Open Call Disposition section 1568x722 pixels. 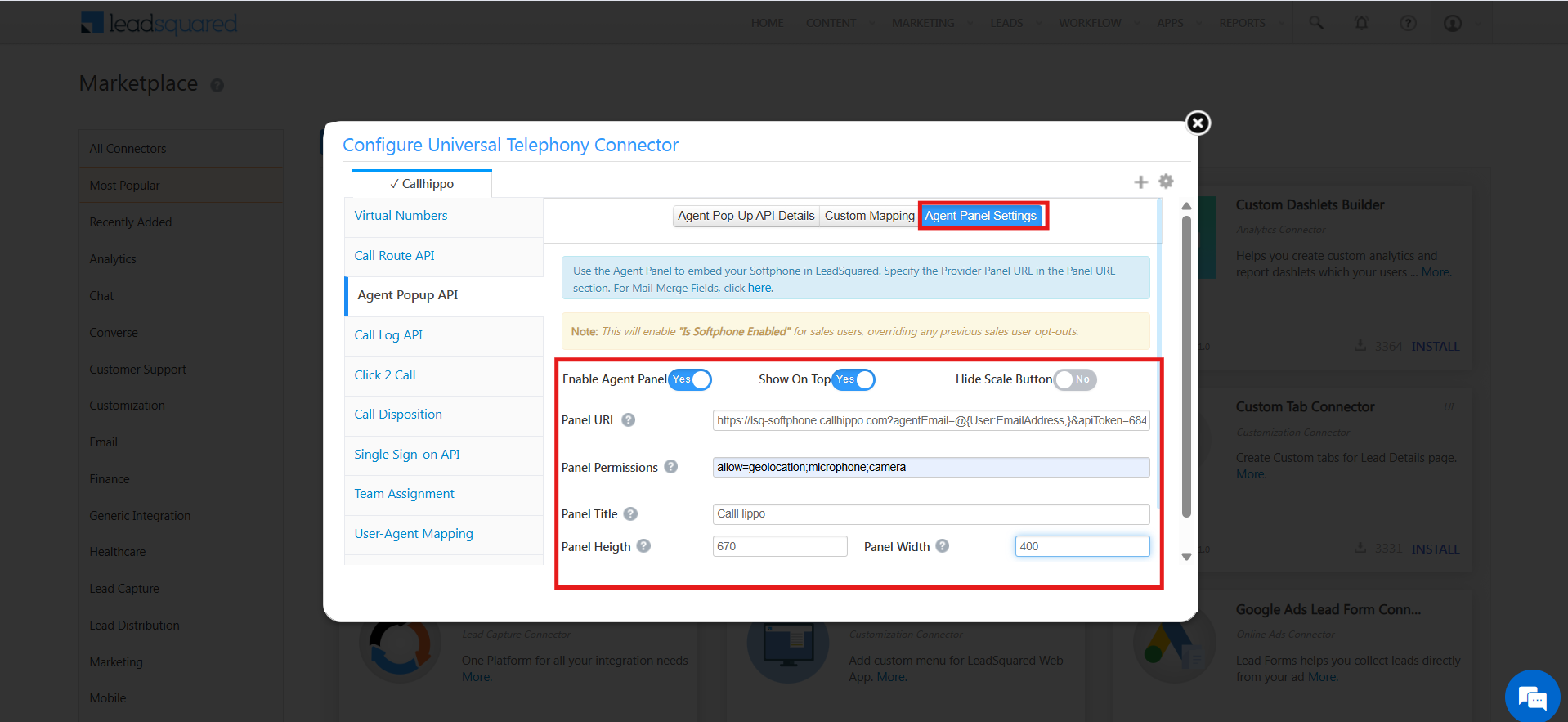(x=444, y=415)
